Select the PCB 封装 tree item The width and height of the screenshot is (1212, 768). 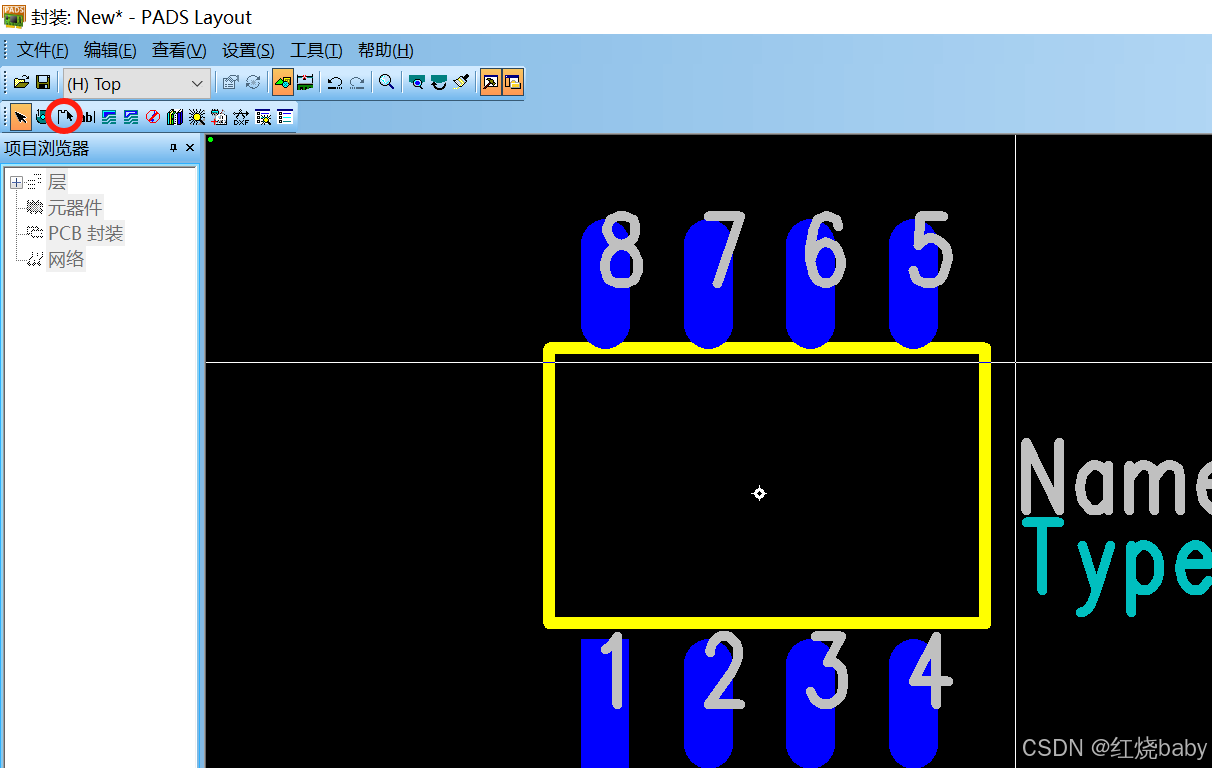(x=86, y=232)
